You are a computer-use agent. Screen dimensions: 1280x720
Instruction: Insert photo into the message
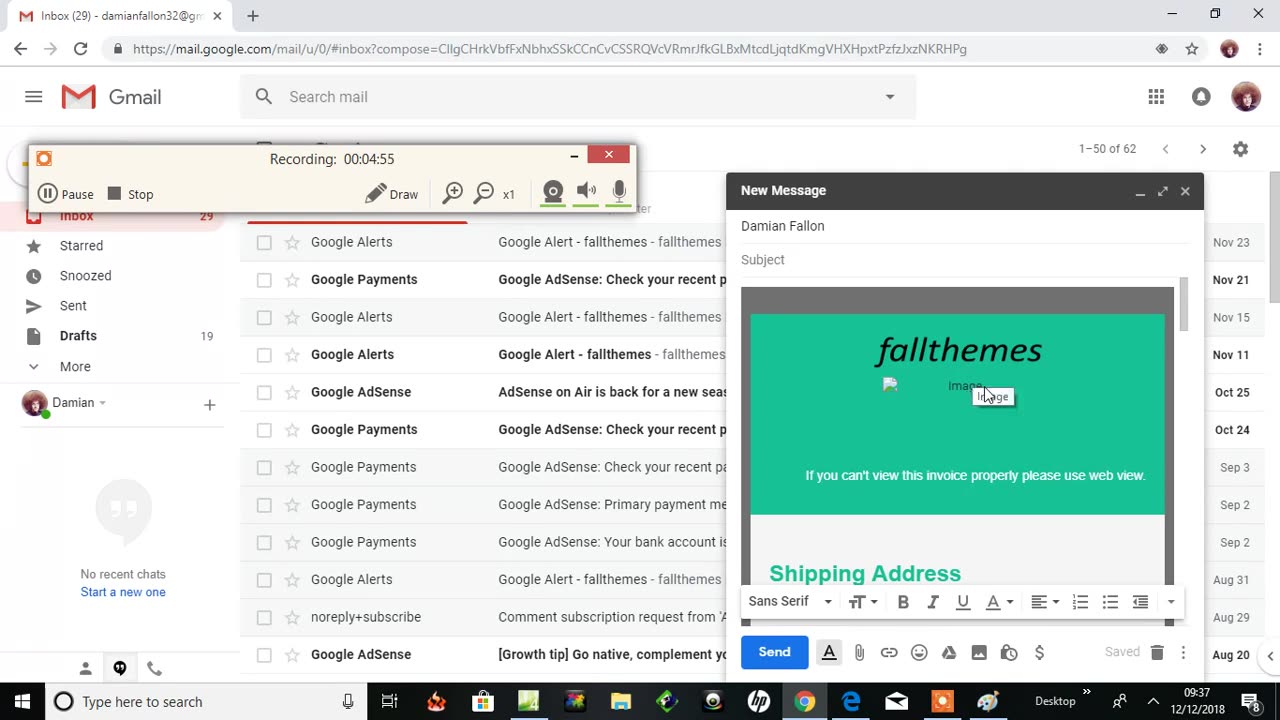pyautogui.click(x=979, y=653)
